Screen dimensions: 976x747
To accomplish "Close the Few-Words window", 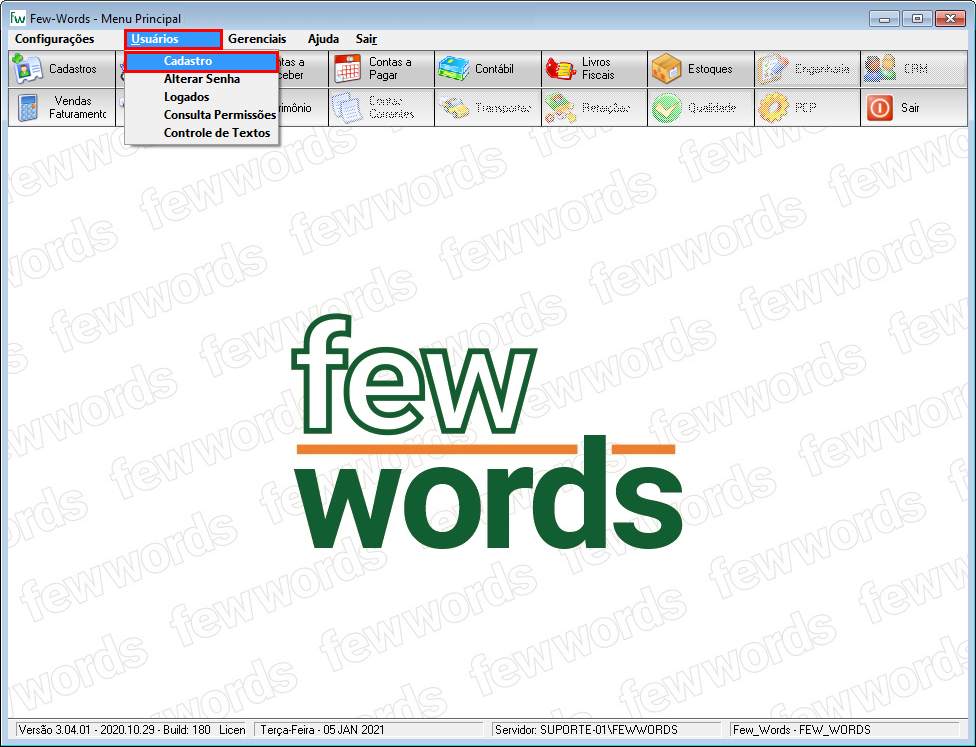I will (x=950, y=19).
